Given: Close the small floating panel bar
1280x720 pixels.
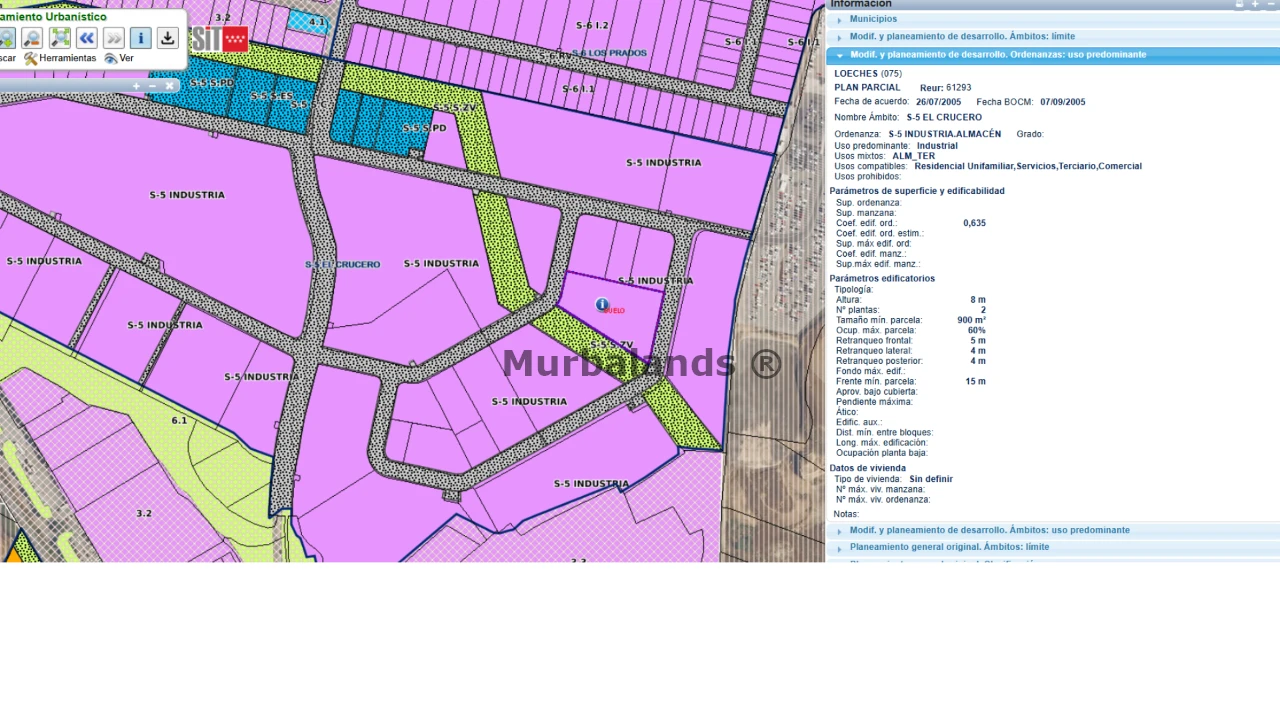Looking at the screenshot, I should click(x=169, y=86).
